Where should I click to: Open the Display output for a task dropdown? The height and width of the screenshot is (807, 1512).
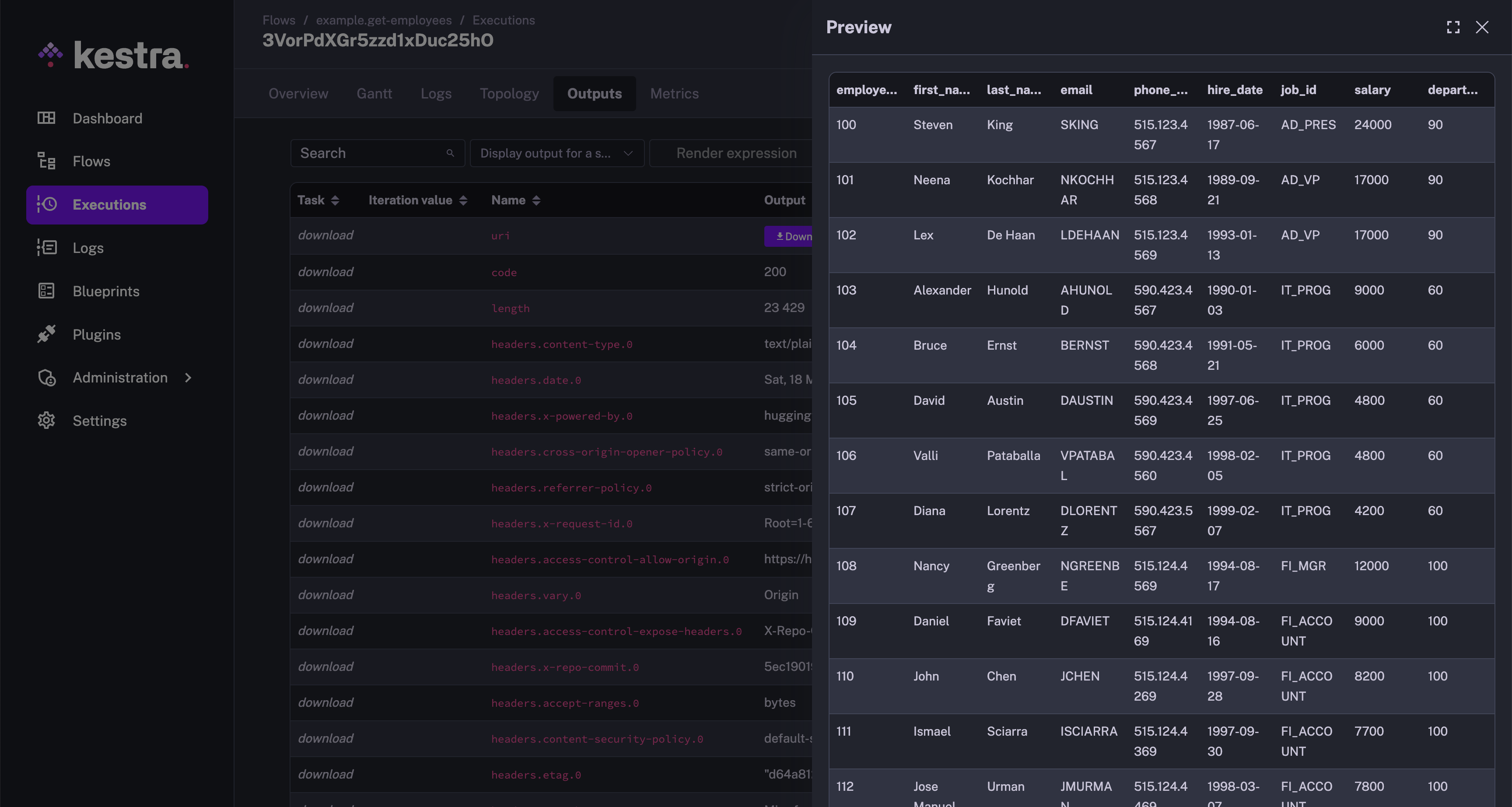[x=557, y=153]
